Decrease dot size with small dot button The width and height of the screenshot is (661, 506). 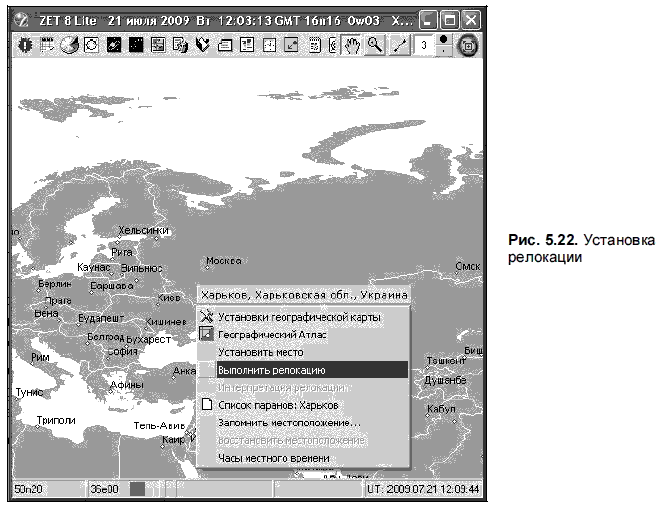point(443,51)
